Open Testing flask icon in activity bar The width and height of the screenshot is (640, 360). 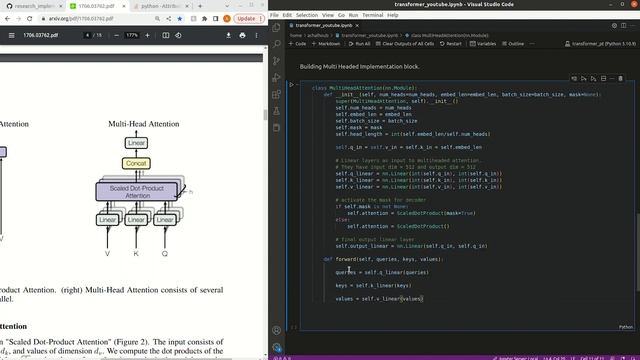point(276,111)
